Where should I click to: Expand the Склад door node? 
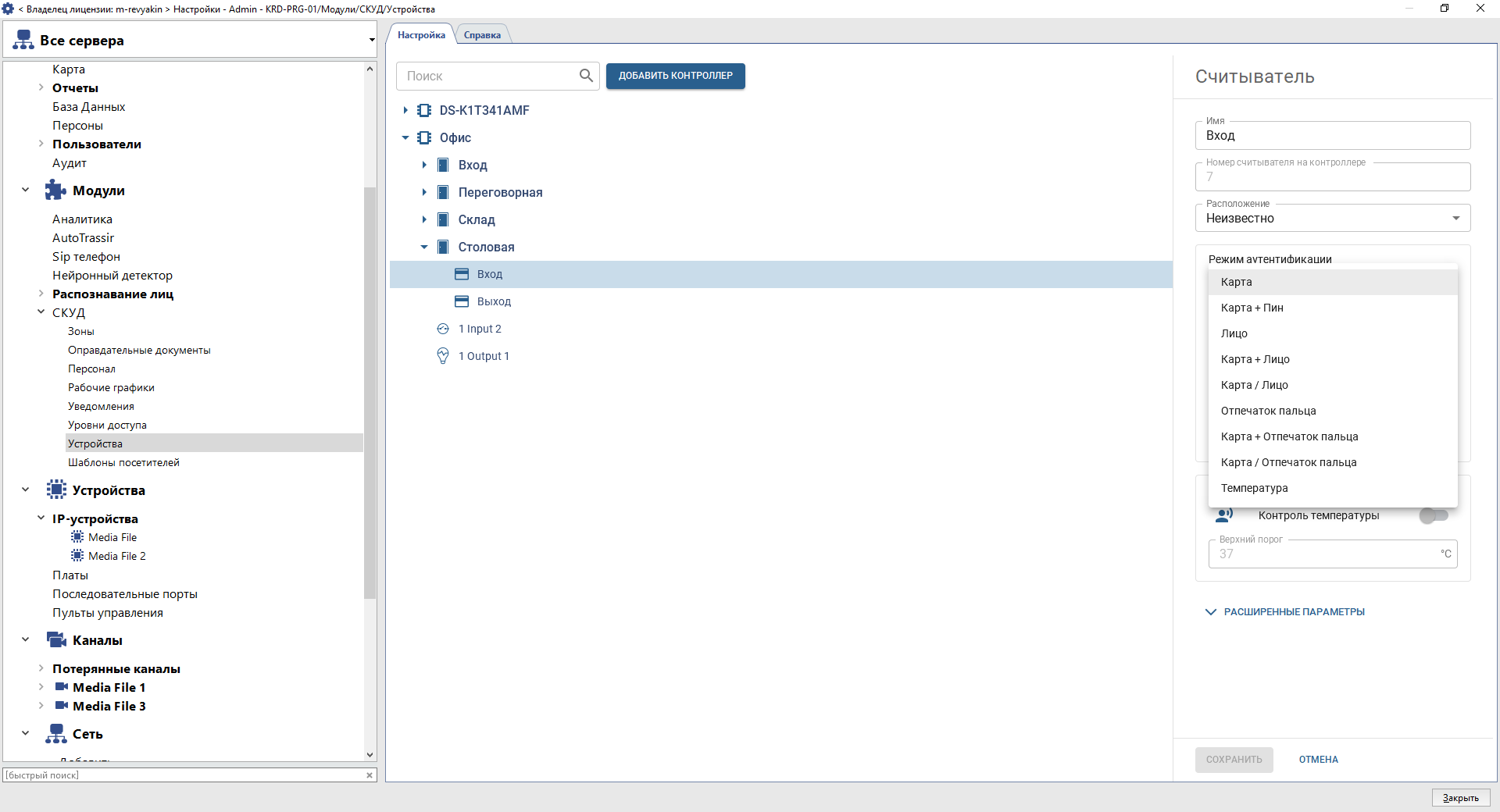pos(424,220)
